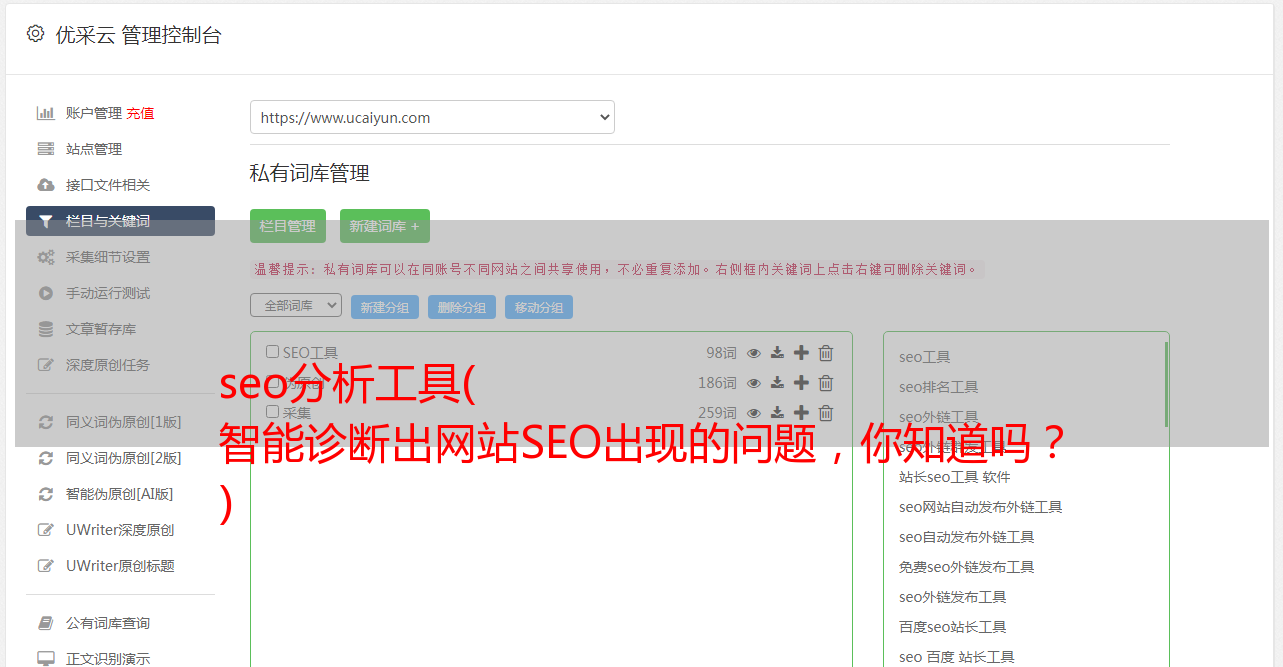Open UWriter原创标题
1283x667 pixels.
click(x=120, y=566)
